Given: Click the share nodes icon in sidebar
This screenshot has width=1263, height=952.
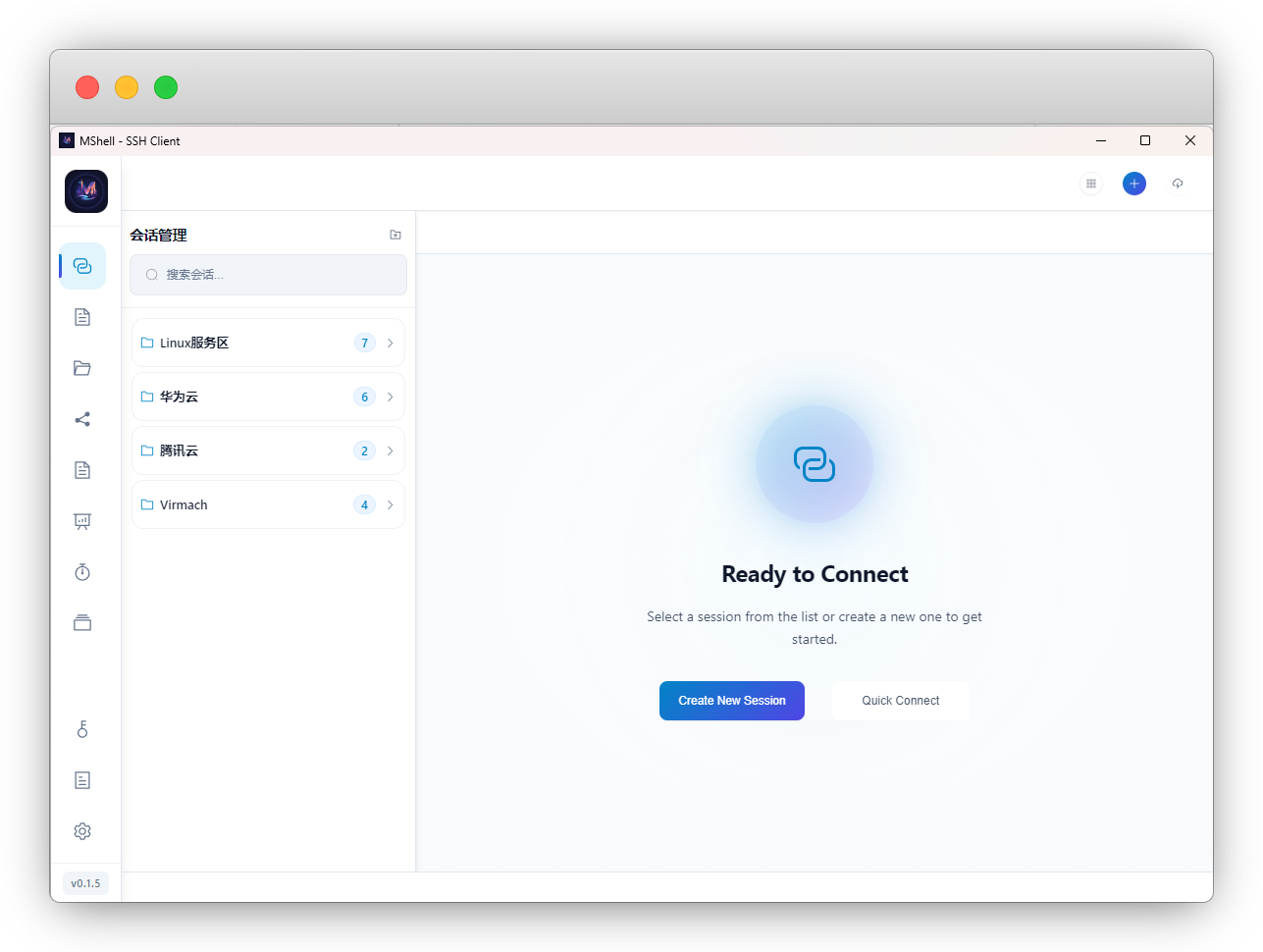Looking at the screenshot, I should pos(82,419).
